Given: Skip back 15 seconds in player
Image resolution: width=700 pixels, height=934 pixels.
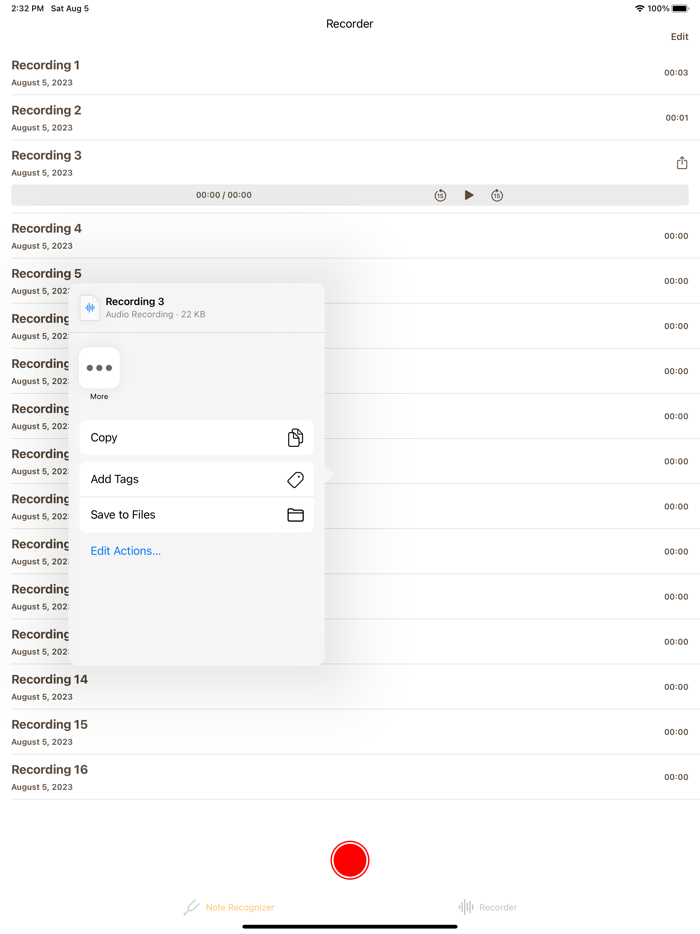Looking at the screenshot, I should click(440, 195).
